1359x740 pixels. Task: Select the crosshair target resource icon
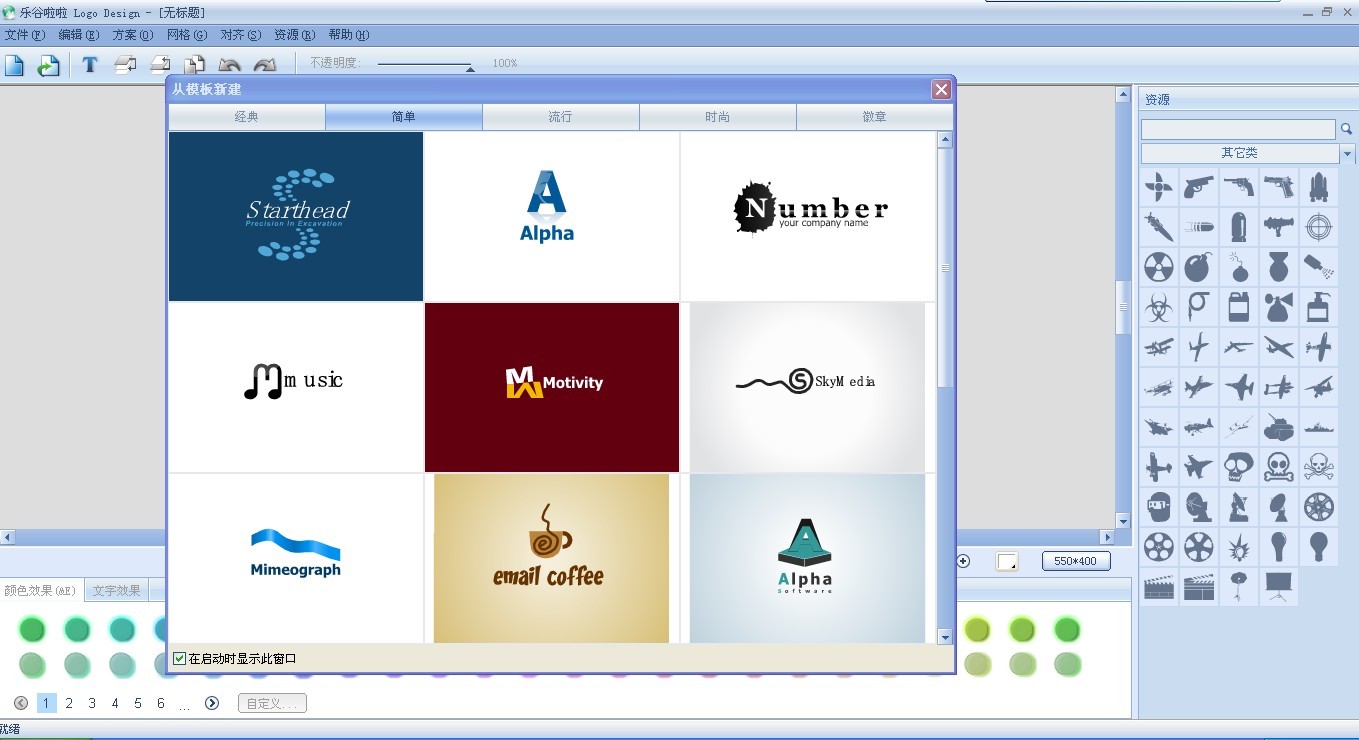pyautogui.click(x=1318, y=226)
